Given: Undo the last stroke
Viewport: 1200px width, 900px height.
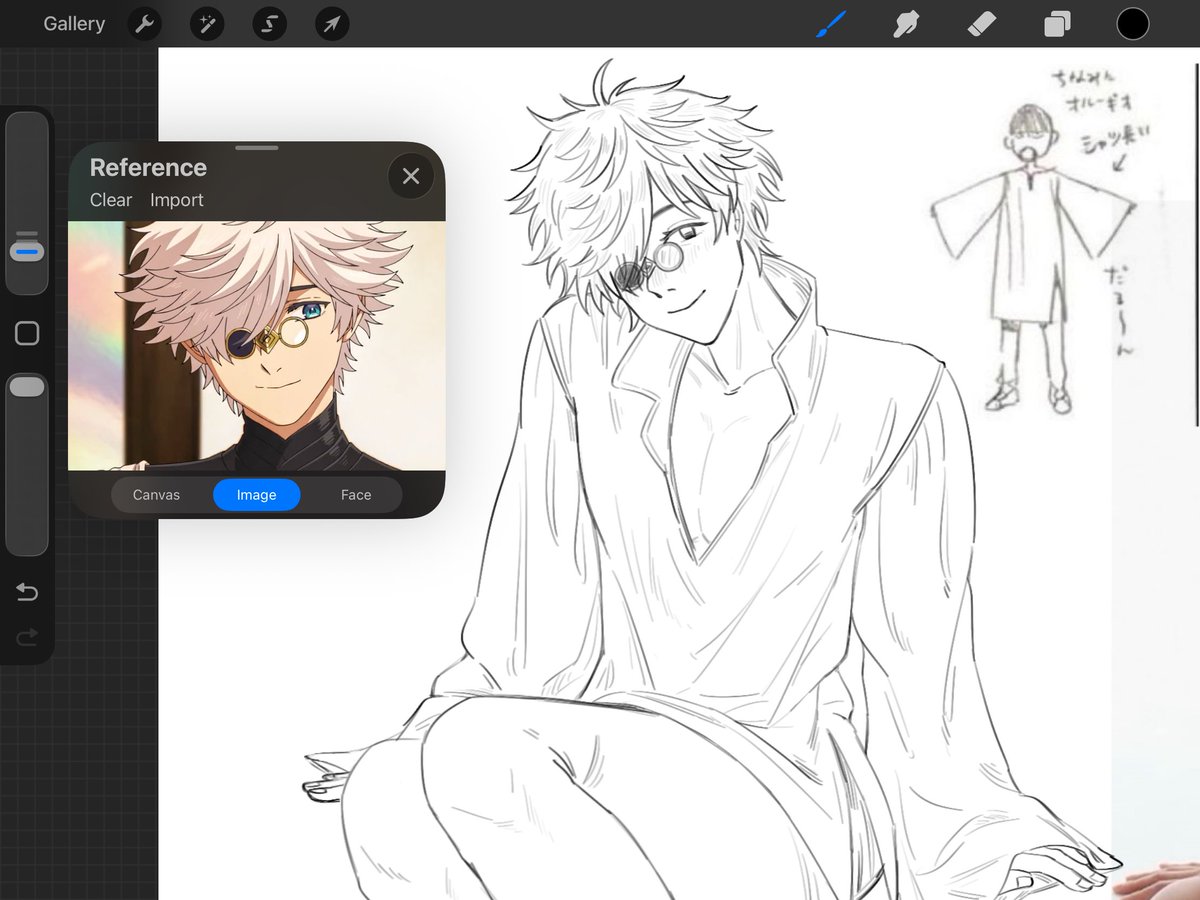Looking at the screenshot, I should tap(27, 593).
